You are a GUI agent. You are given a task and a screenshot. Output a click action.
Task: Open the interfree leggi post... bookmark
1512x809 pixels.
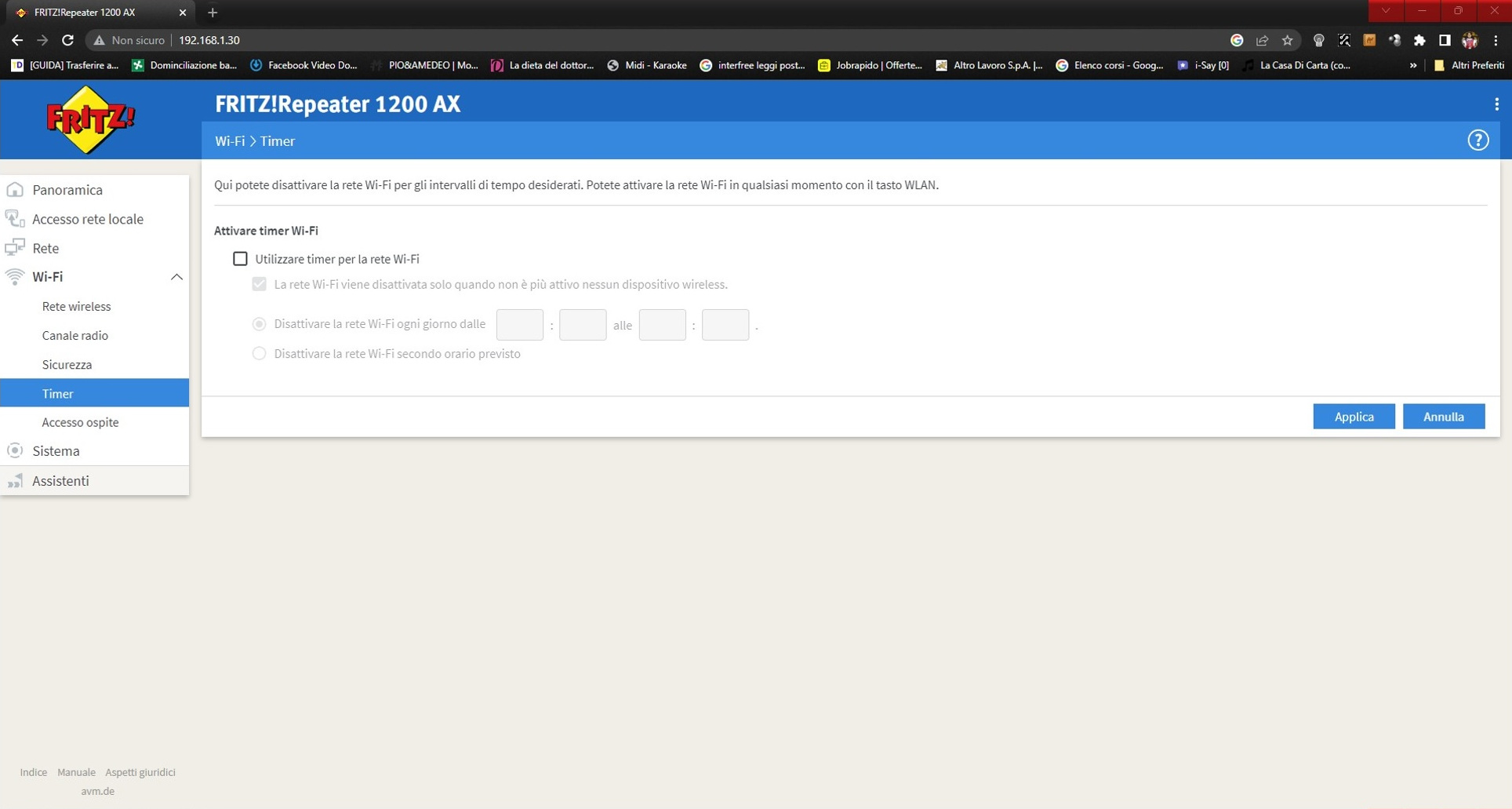[x=753, y=65]
